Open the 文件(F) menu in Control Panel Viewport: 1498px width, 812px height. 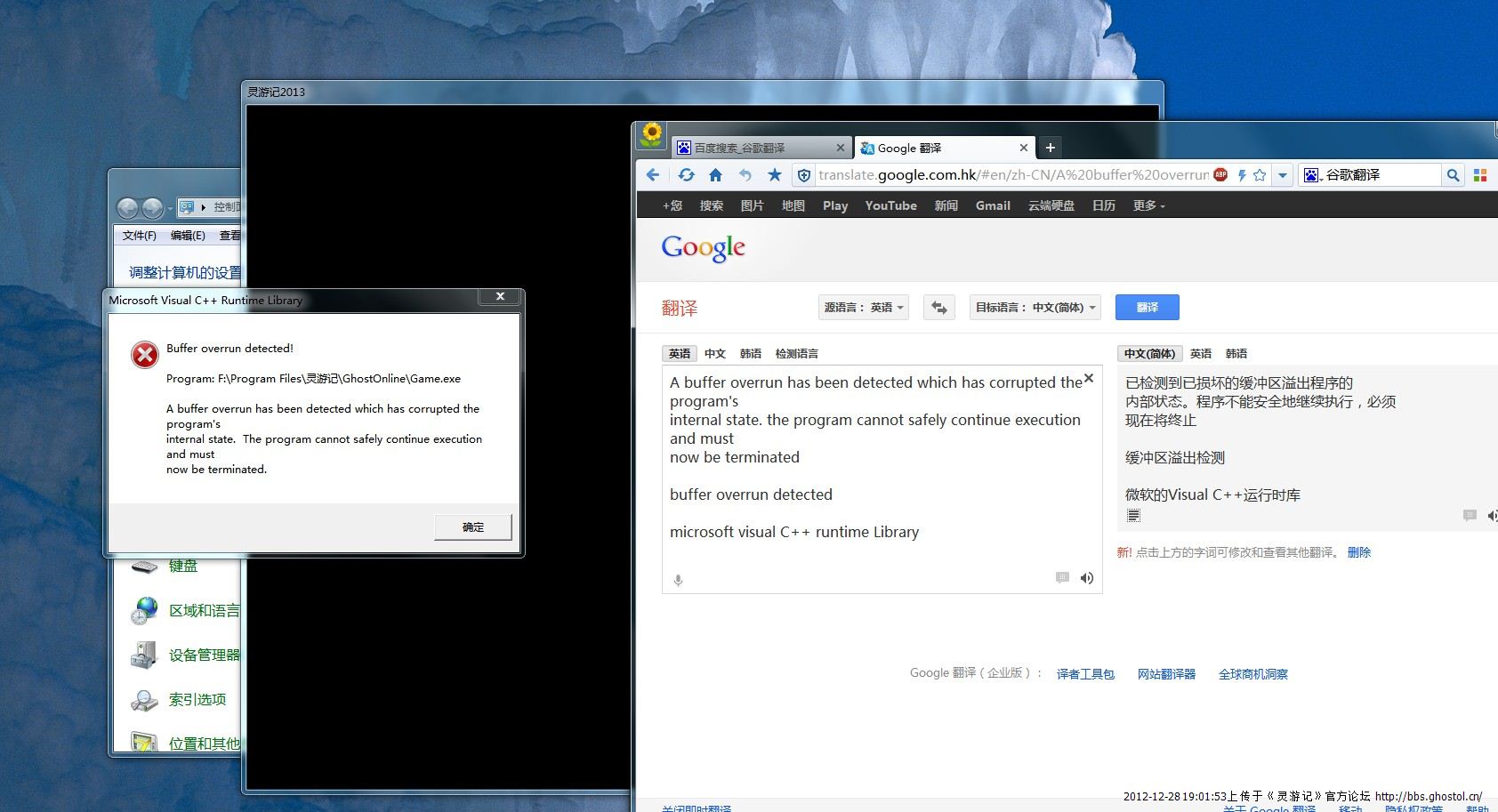[139, 236]
